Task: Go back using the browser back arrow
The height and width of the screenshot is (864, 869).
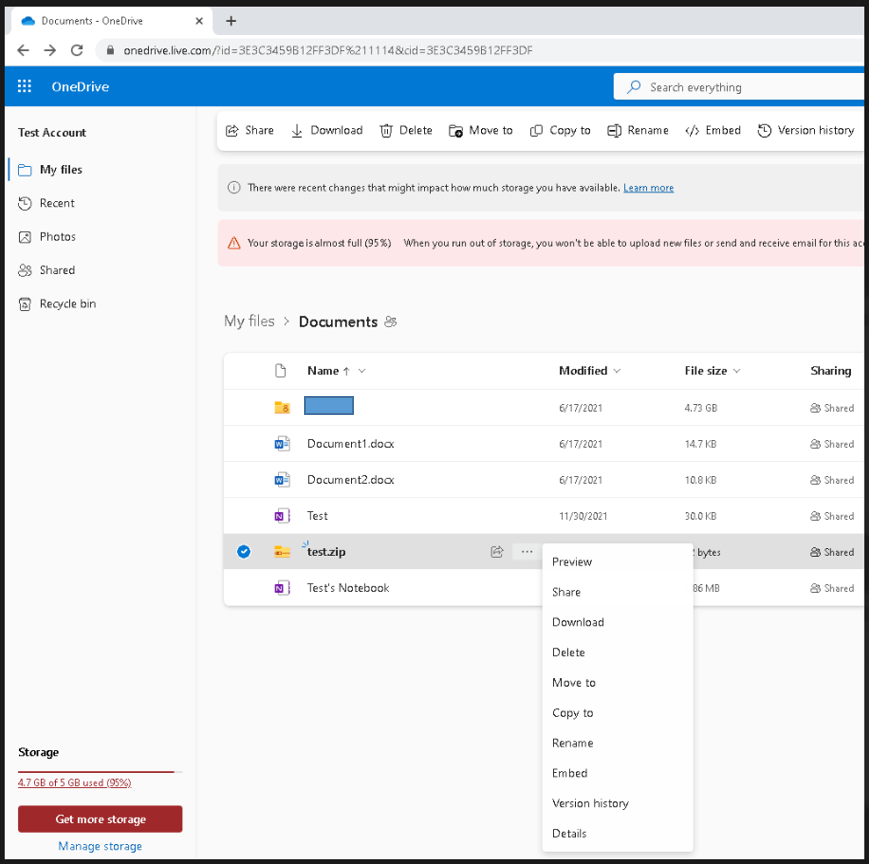Action: [x=23, y=50]
